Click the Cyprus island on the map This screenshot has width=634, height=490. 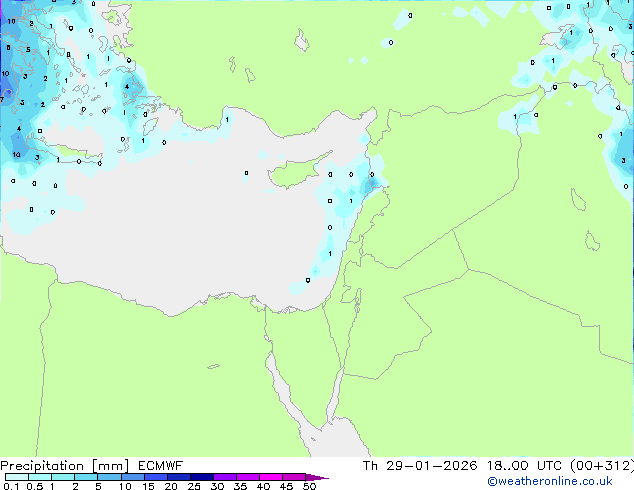pos(295,172)
